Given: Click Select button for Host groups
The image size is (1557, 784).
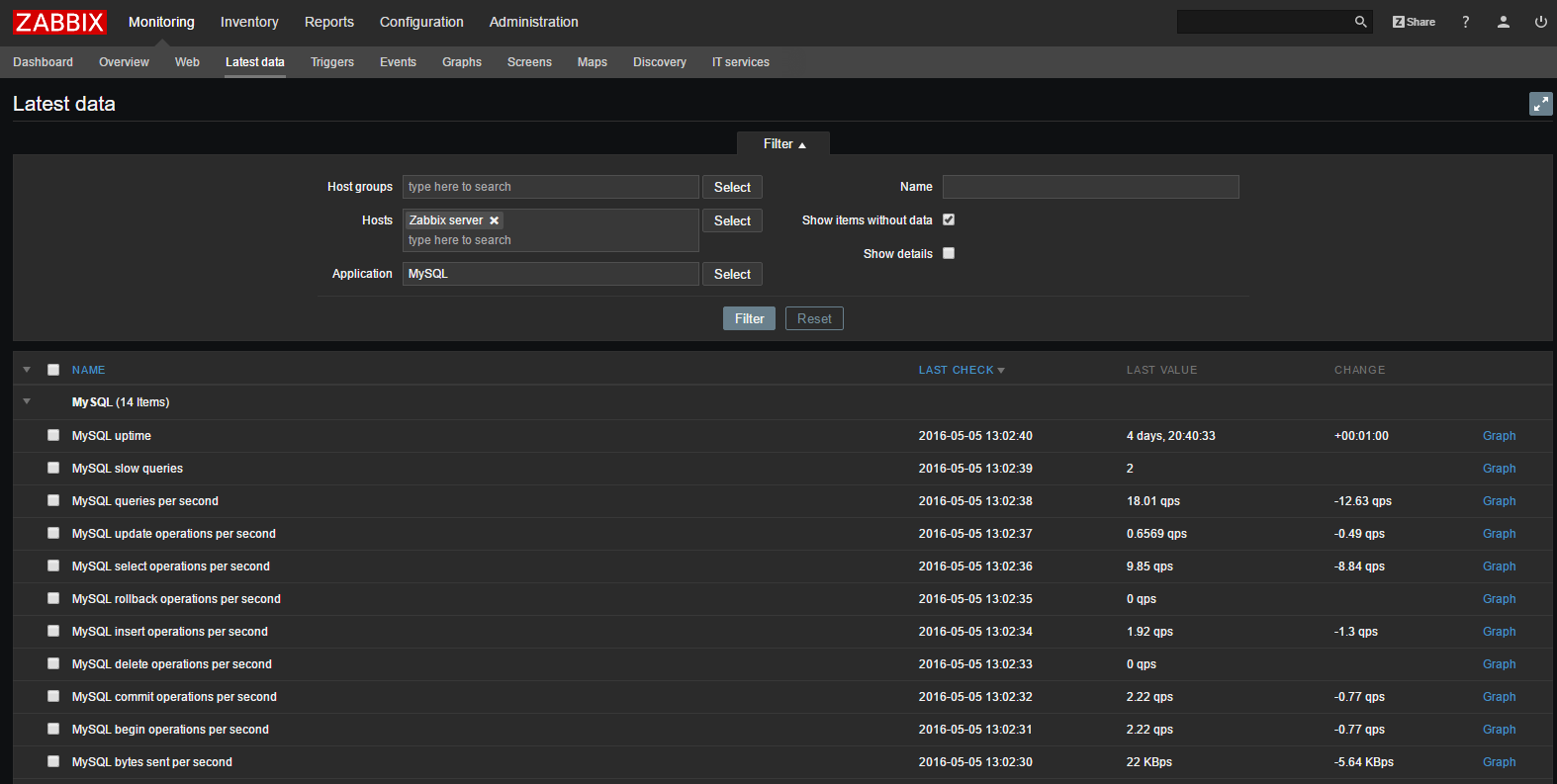Looking at the screenshot, I should click(x=732, y=187).
